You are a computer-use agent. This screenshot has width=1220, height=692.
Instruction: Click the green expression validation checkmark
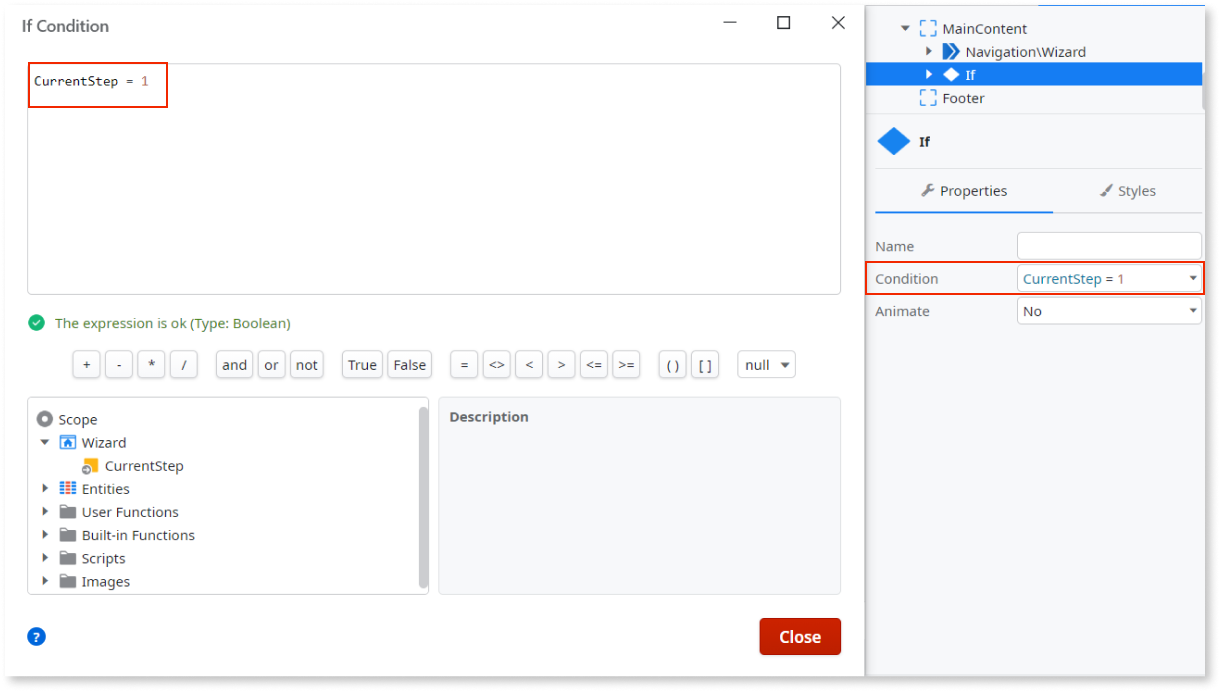click(37, 322)
